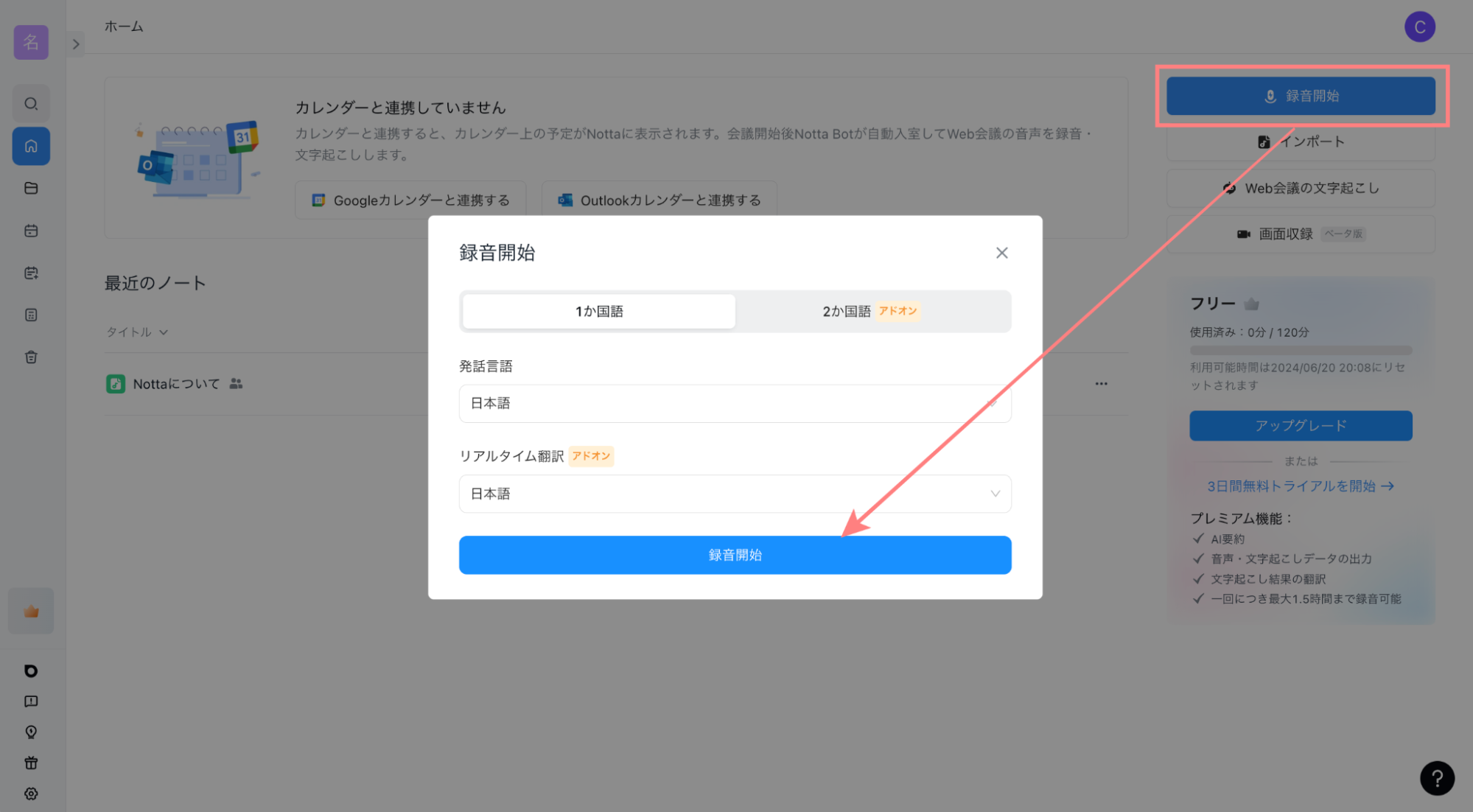Viewport: 1473px width, 812px height.
Task: Click the search icon in sidebar
Action: [x=31, y=104]
